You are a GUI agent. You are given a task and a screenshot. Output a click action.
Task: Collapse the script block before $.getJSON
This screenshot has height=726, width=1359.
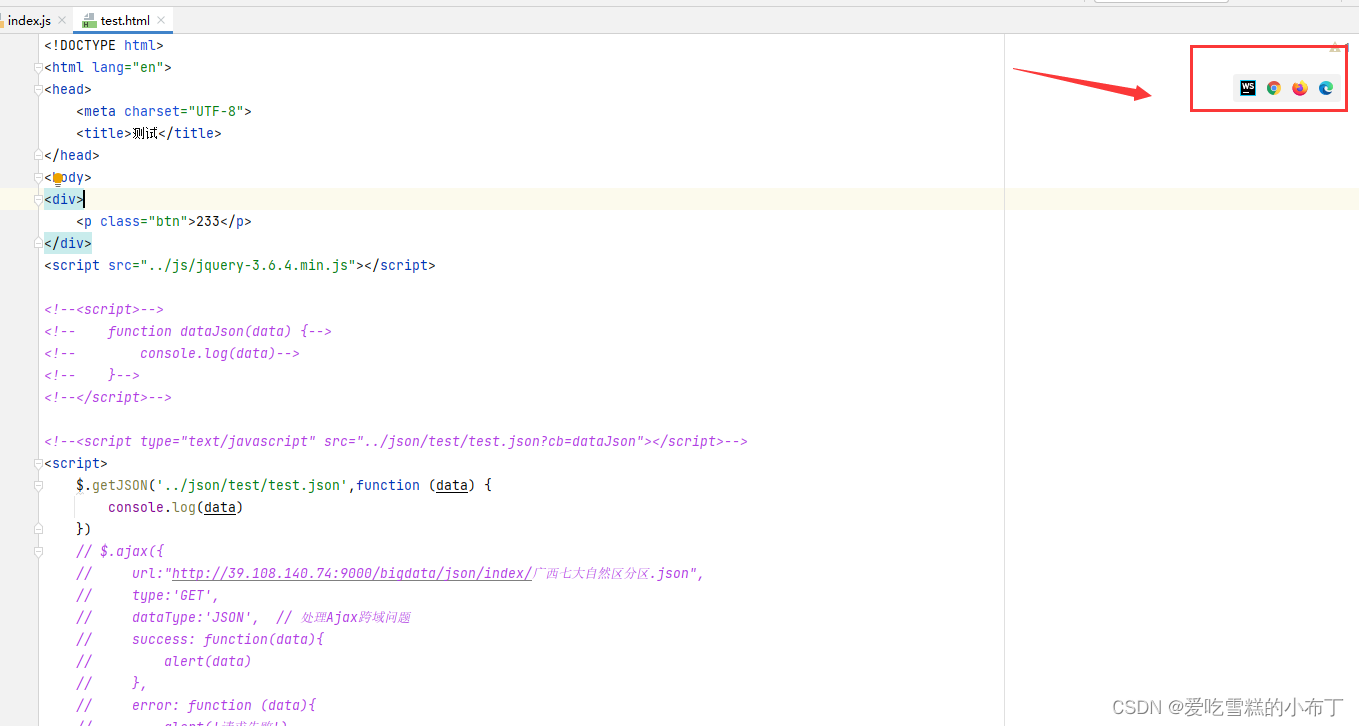(39, 464)
